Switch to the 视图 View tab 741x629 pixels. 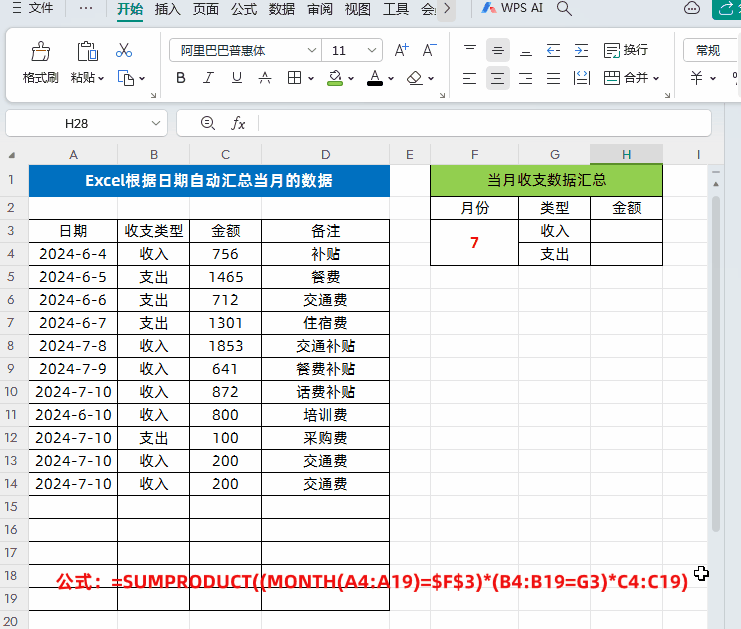point(358,9)
